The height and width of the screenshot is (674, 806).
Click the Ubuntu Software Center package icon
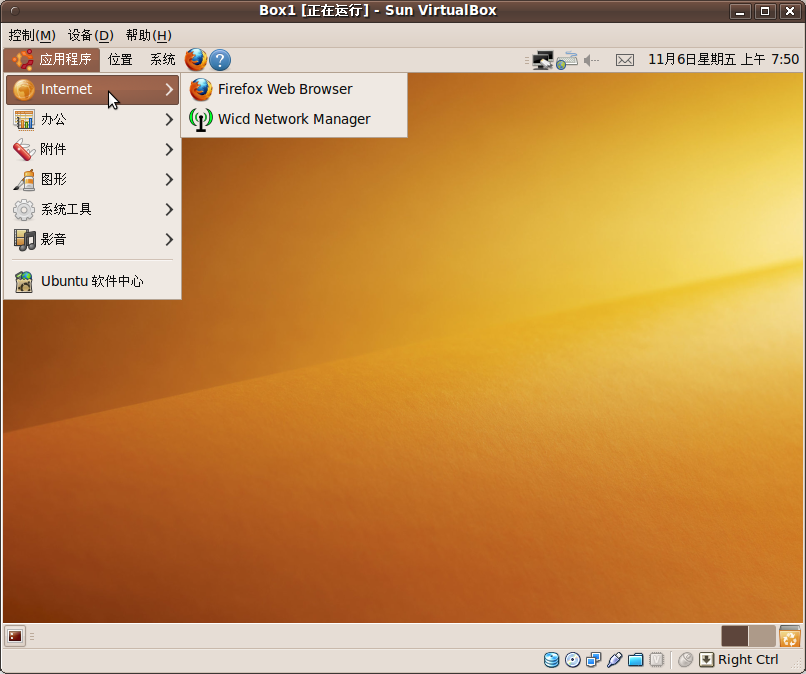coord(24,281)
